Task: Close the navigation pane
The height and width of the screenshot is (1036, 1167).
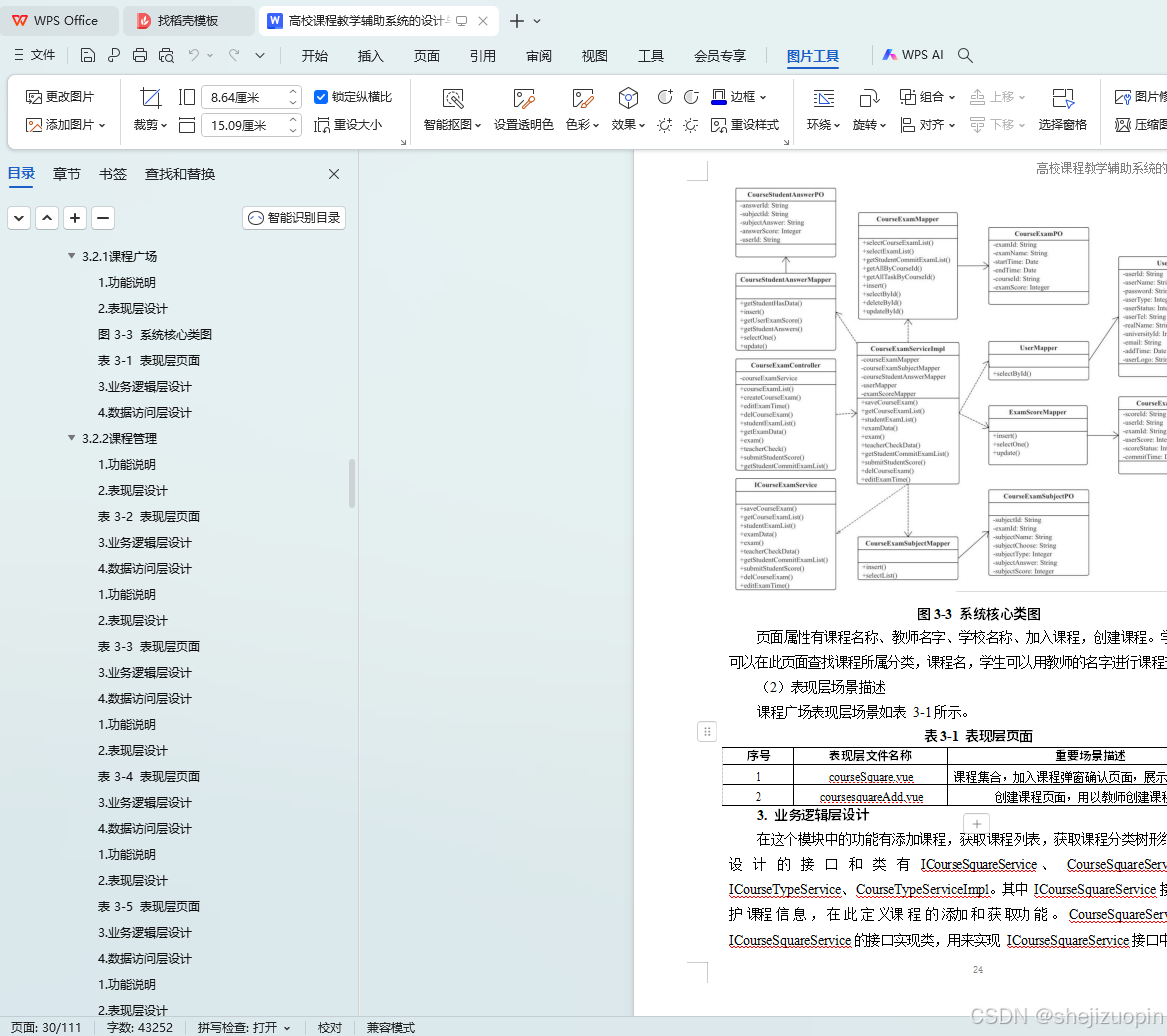Action: pos(334,174)
